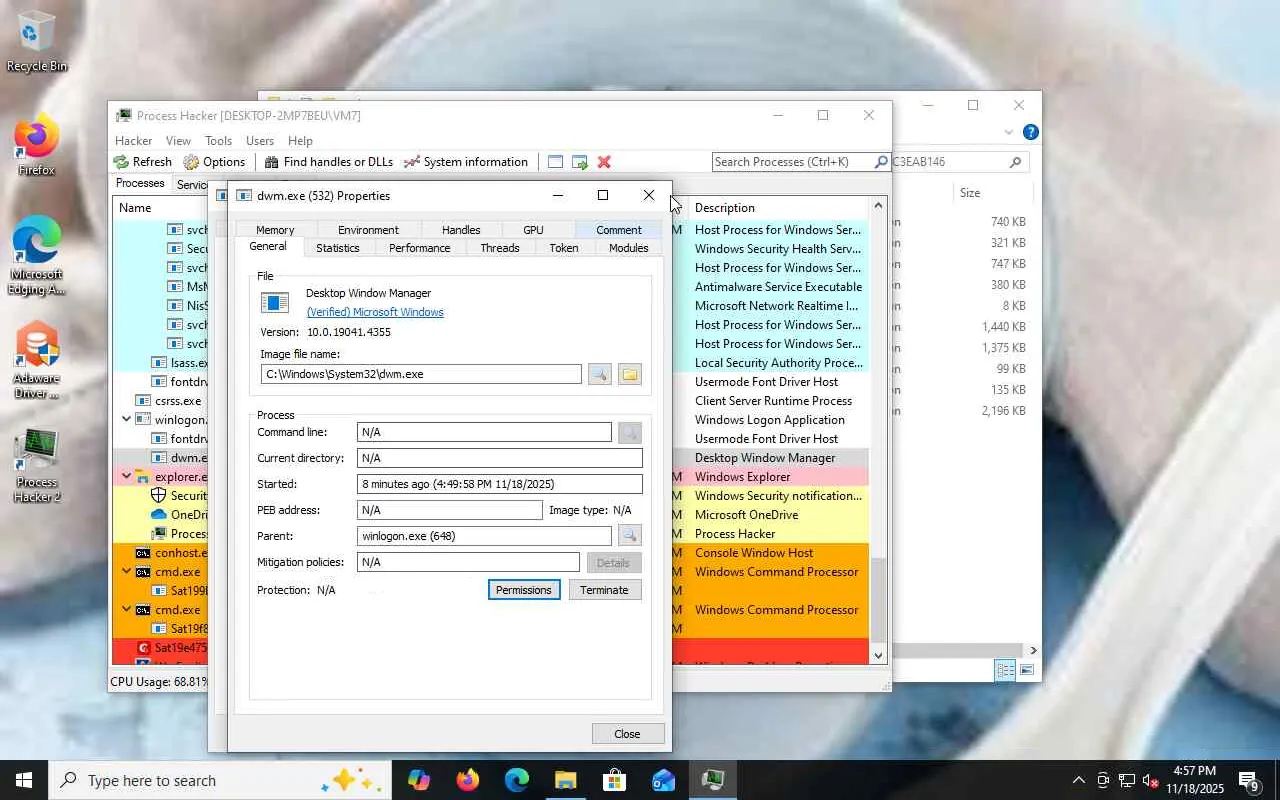Collapse the cmd.exe node above Sat19f8 process
This screenshot has width=1280, height=800.
(126, 610)
